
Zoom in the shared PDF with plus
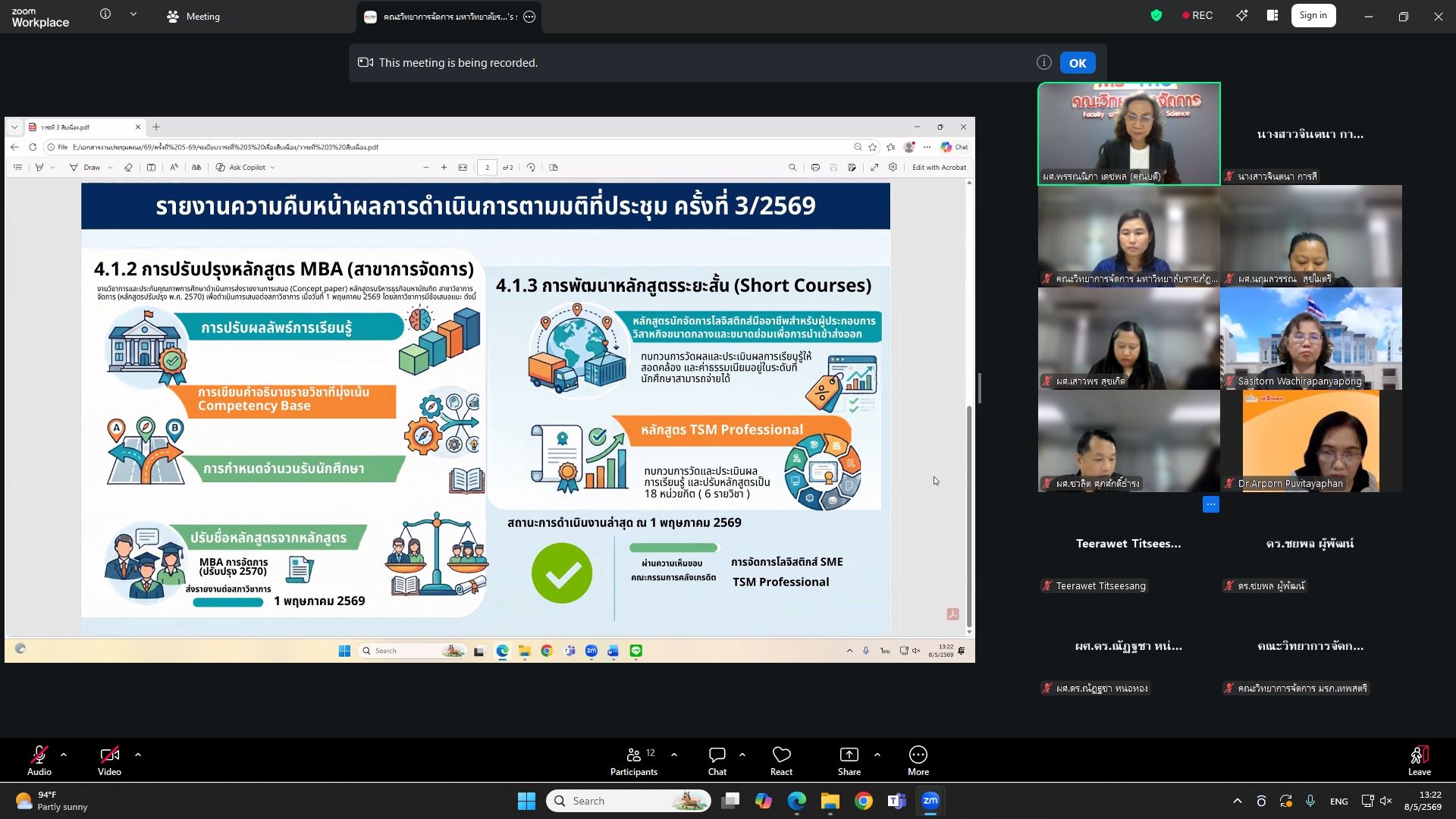(444, 168)
